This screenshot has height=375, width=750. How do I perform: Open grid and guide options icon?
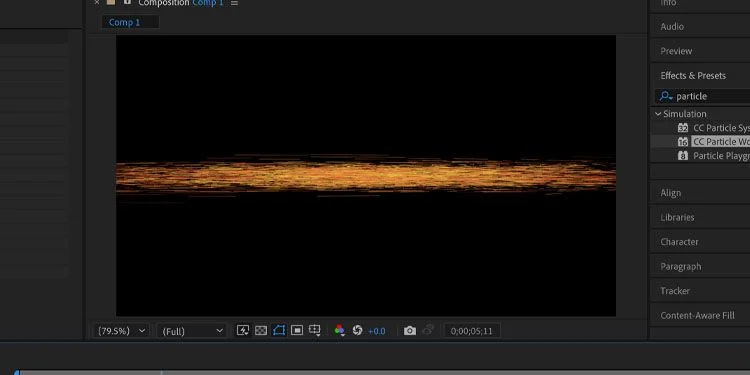click(315, 331)
